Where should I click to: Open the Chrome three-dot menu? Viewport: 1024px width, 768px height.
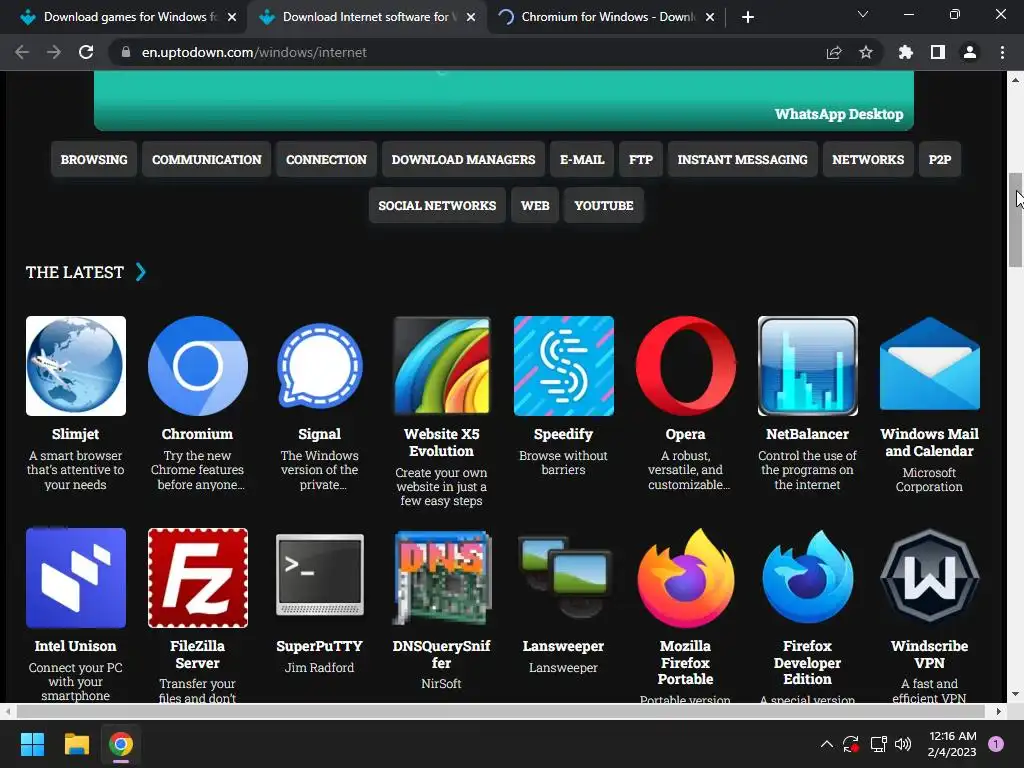[x=1002, y=52]
